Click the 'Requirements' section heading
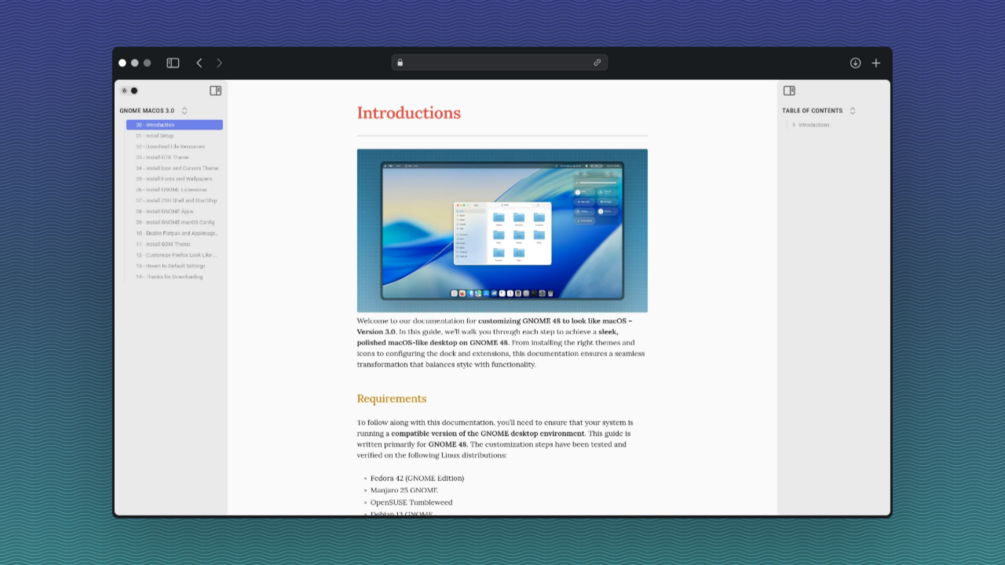The width and height of the screenshot is (1005, 565). [392, 398]
